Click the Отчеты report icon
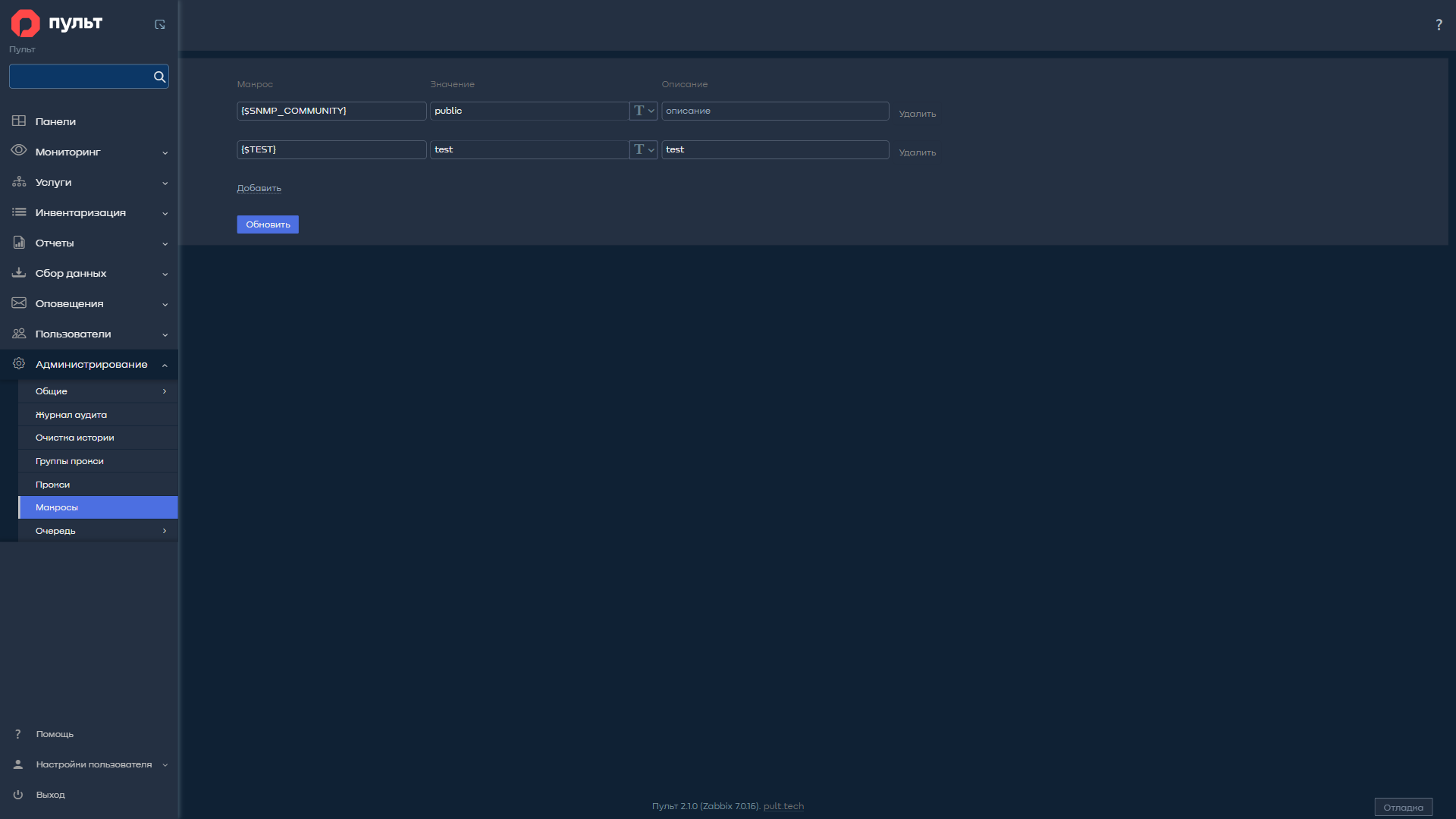Image resolution: width=1456 pixels, height=819 pixels. point(19,243)
